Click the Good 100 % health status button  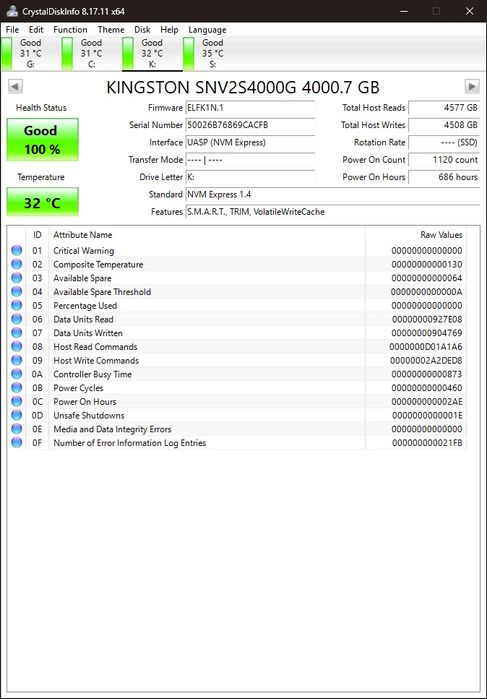coord(42,140)
